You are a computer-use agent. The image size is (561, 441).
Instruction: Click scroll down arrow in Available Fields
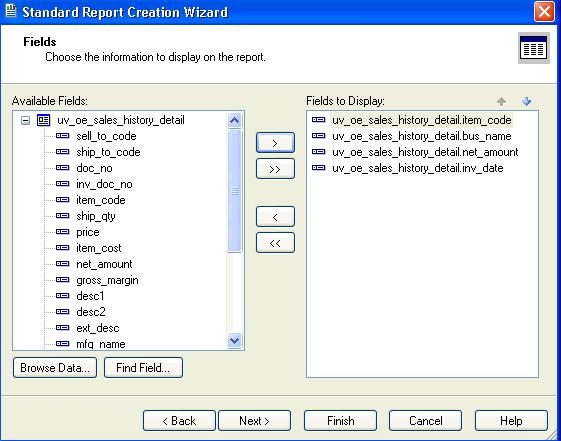click(235, 340)
